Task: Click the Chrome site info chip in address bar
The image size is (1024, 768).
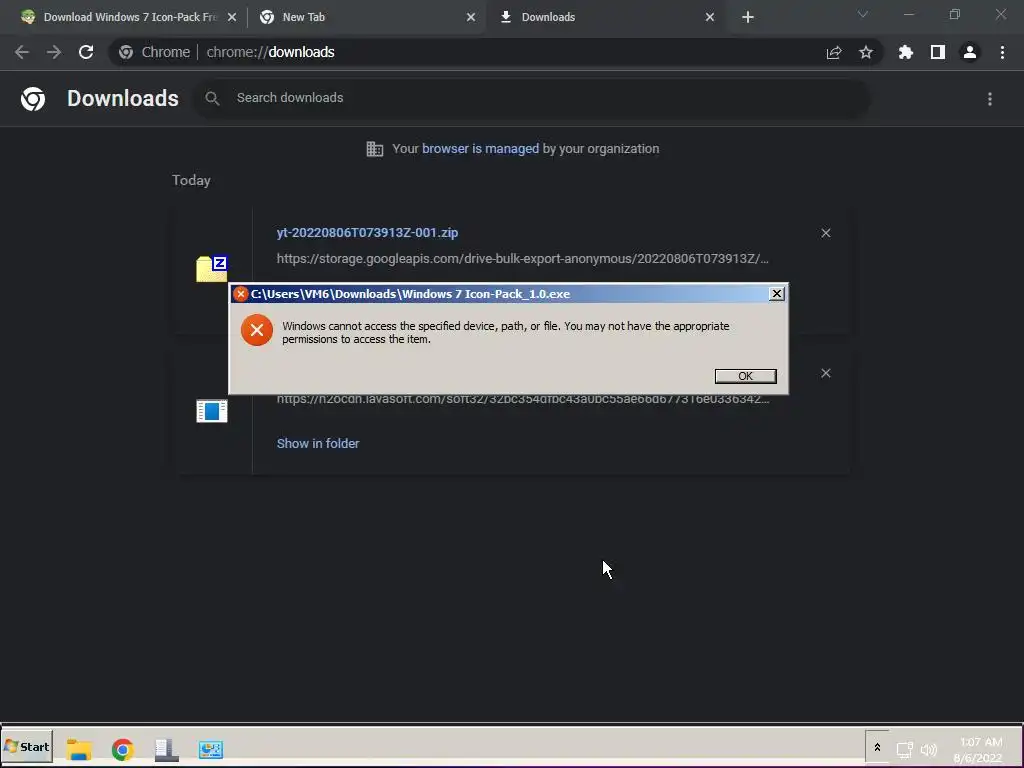Action: (x=155, y=52)
